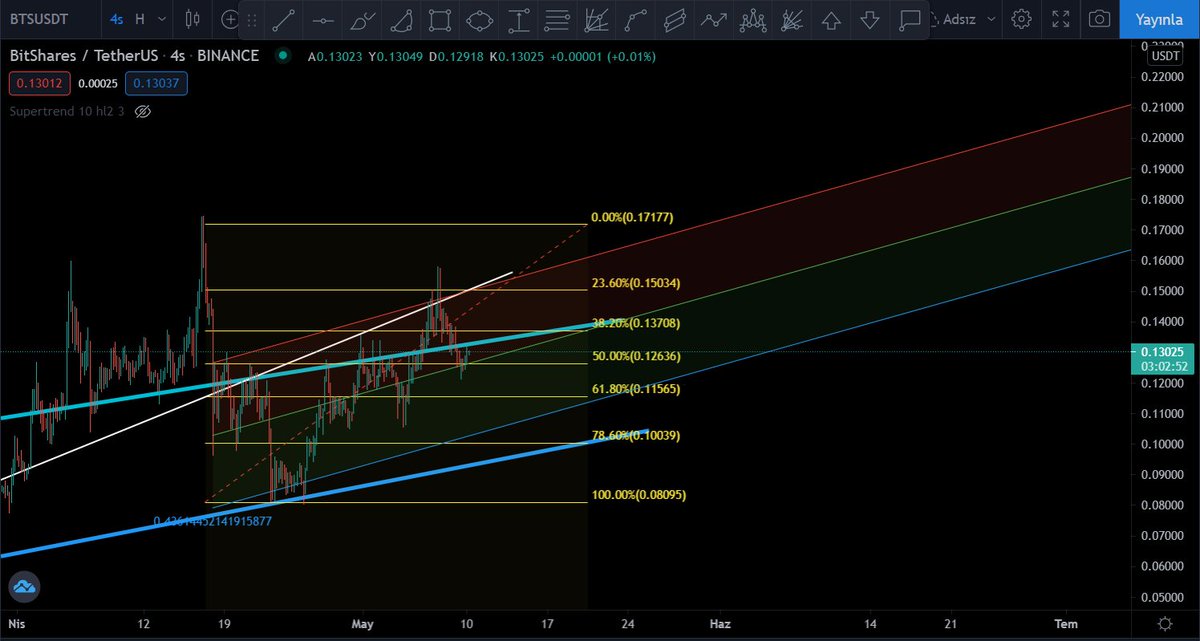Select the trend line tool
This screenshot has width=1200, height=641.
point(283,19)
